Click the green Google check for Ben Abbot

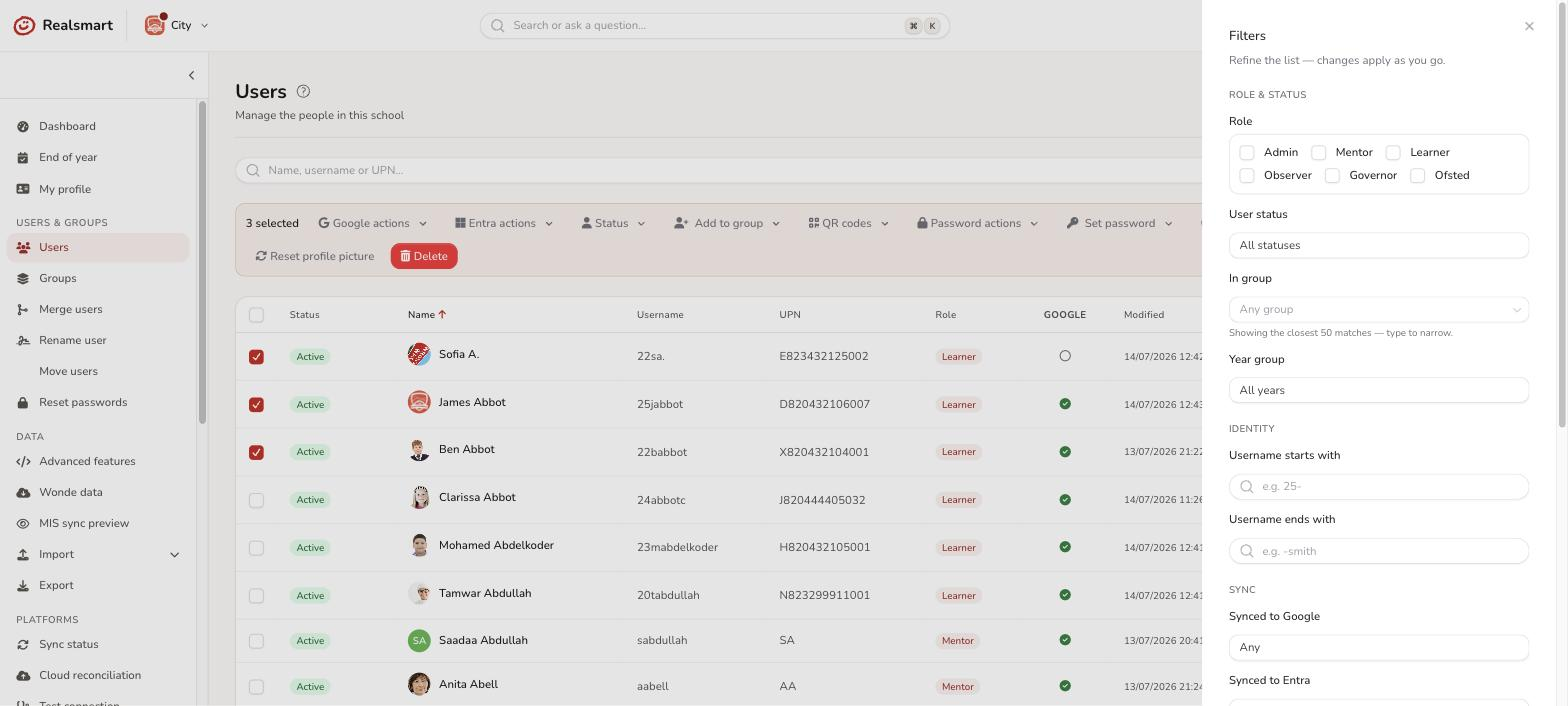click(1065, 451)
